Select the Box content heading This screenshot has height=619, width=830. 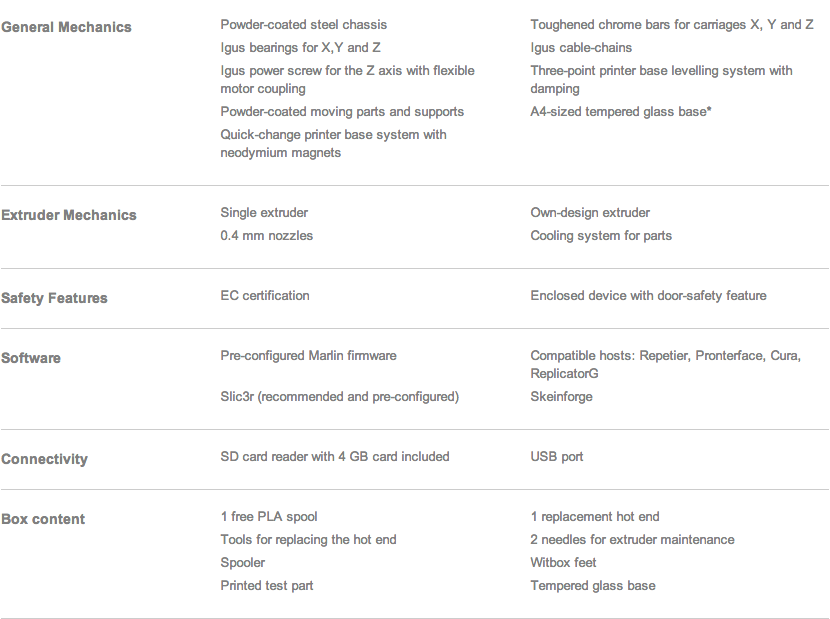point(43,519)
